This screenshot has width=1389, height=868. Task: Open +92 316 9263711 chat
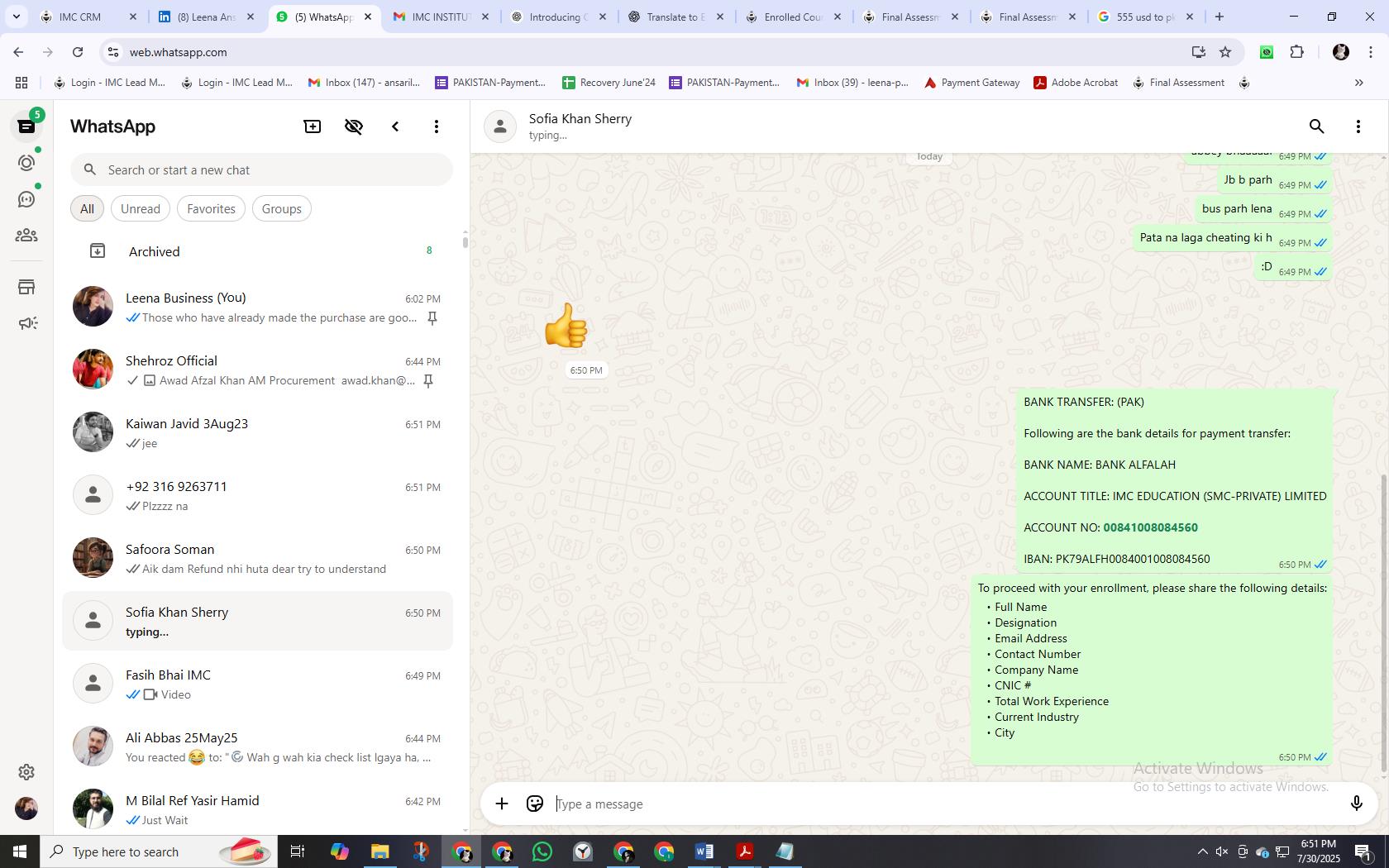[x=258, y=495]
